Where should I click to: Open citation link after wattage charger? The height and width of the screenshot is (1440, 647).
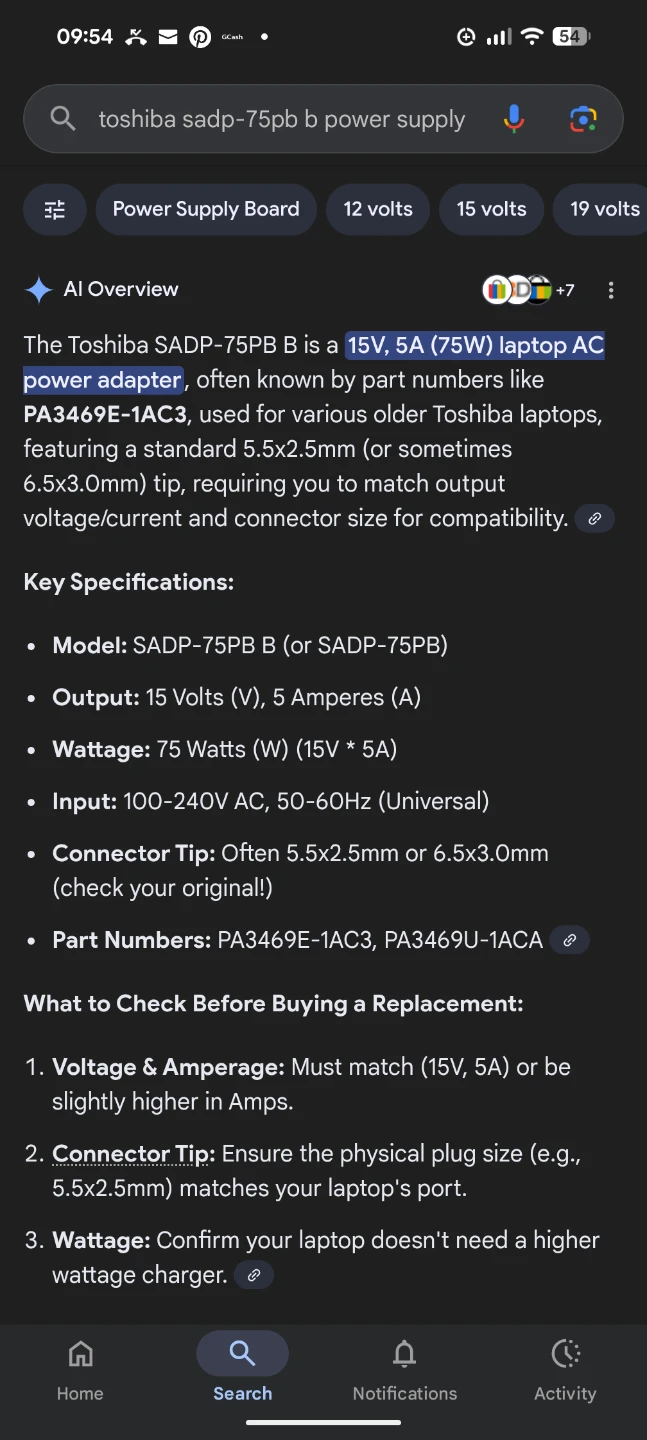tap(254, 1275)
